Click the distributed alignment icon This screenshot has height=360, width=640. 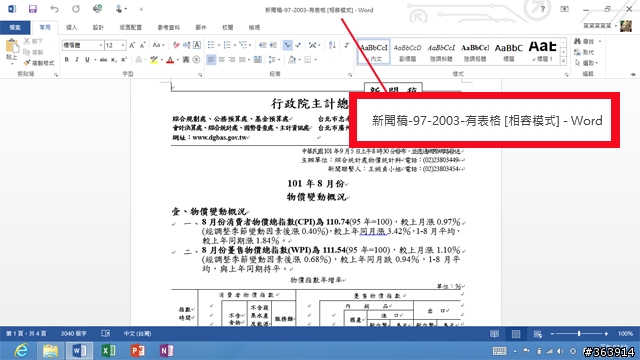pos(258,60)
